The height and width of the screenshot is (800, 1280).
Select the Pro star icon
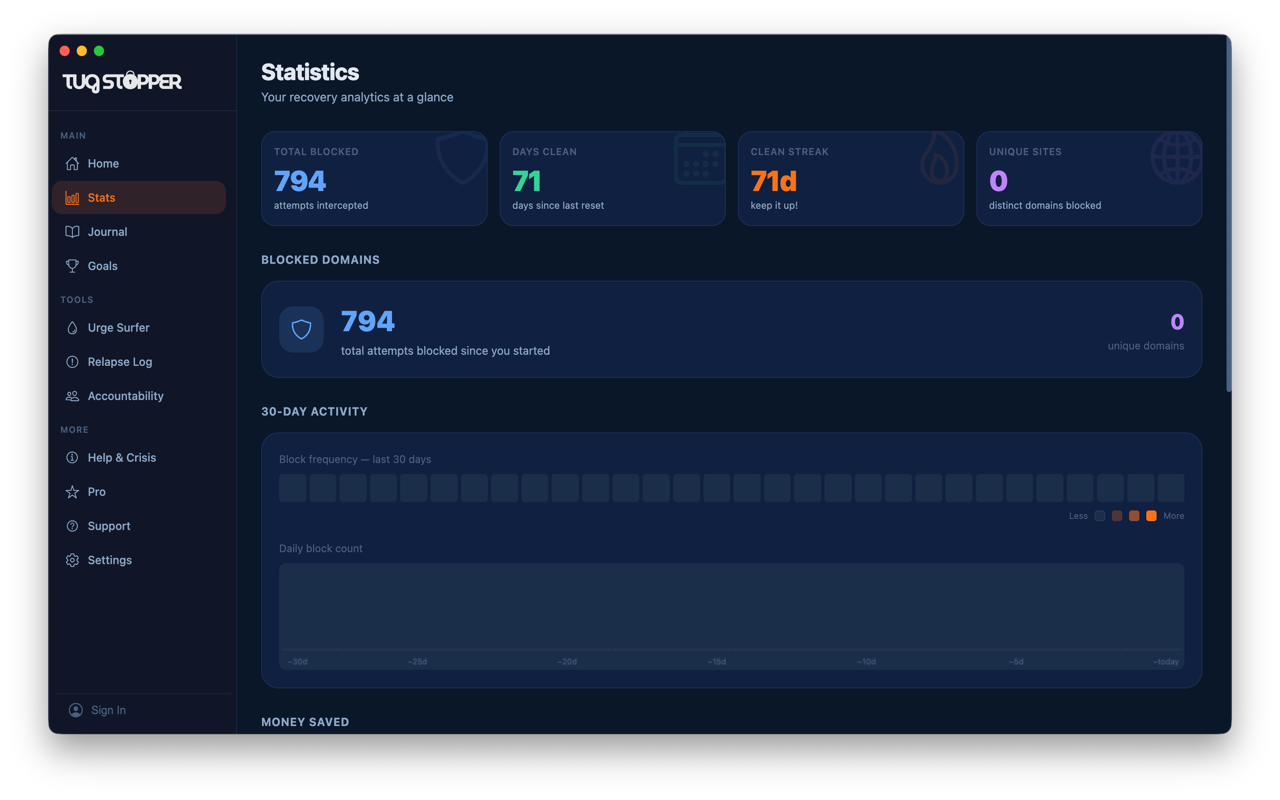[72, 492]
